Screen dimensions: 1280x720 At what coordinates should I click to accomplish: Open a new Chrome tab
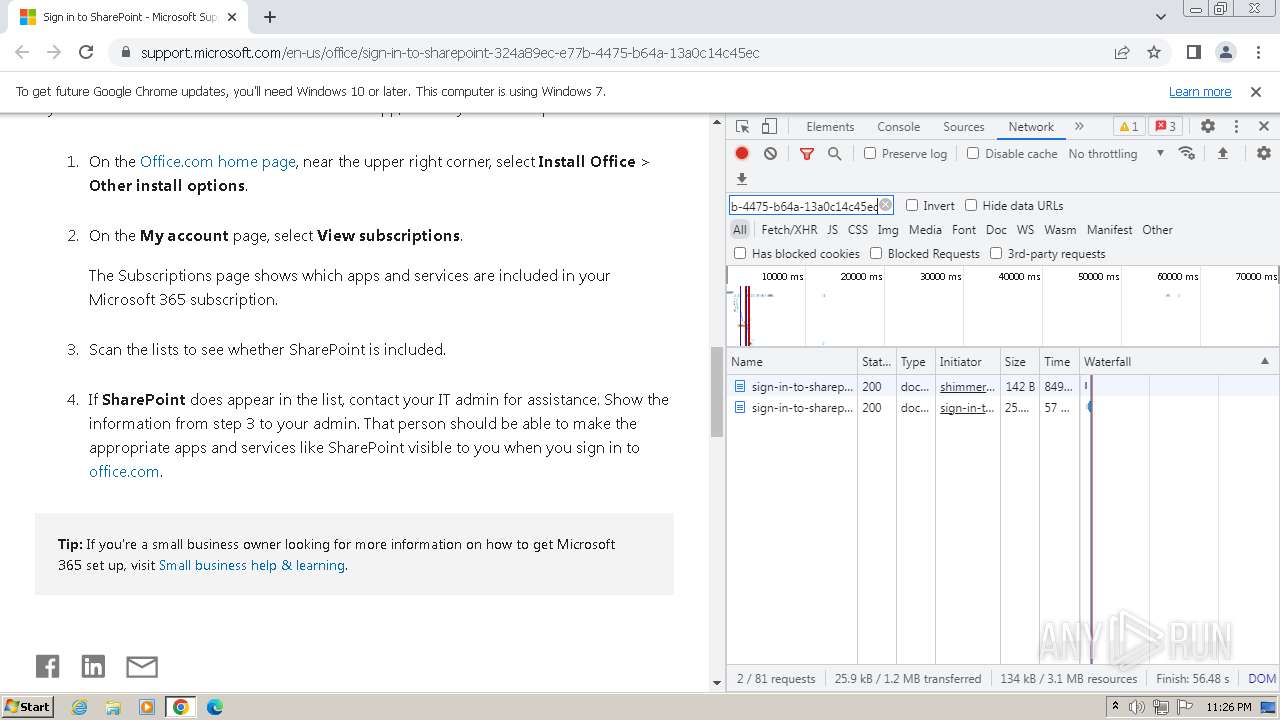coord(270,17)
